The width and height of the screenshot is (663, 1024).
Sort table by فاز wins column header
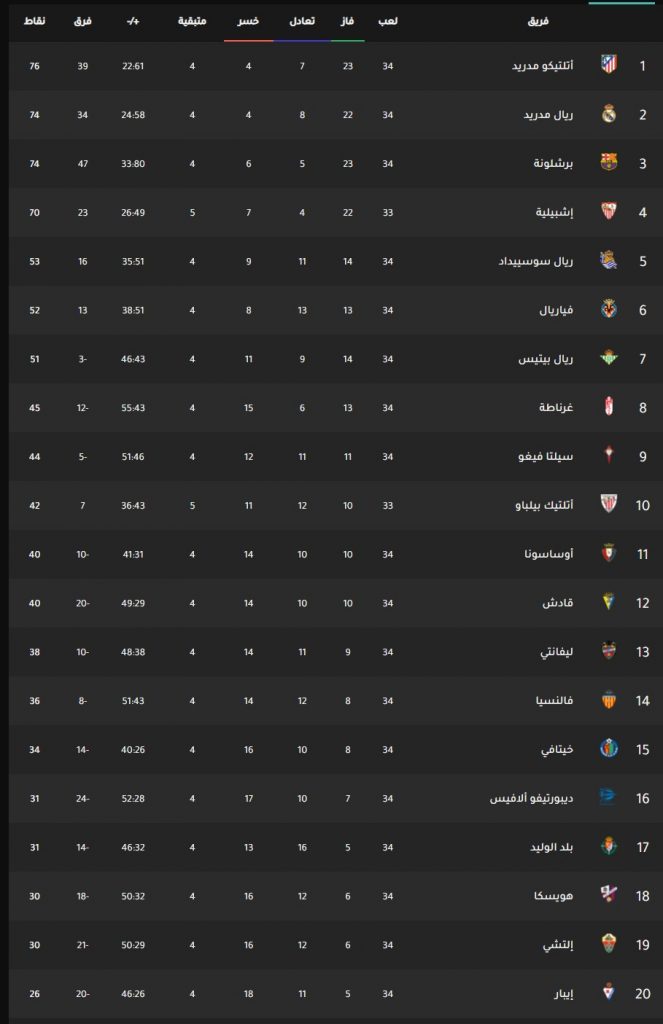tap(347, 21)
